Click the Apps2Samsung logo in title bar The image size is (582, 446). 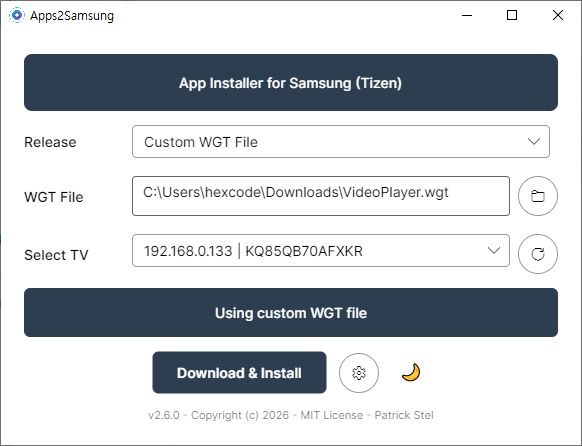pos(16,15)
